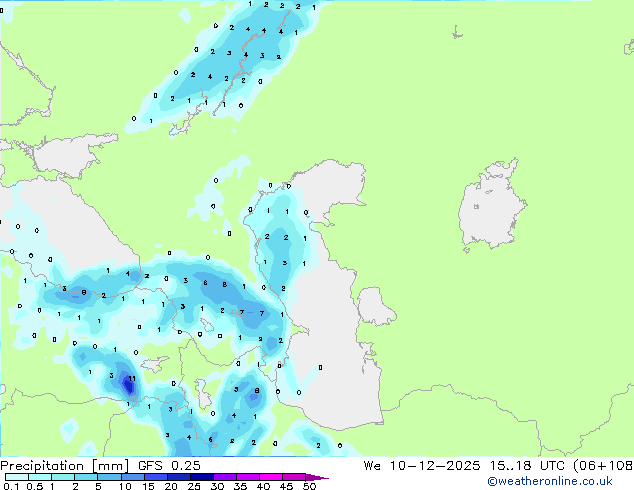Pick the 20–25 mm dark blue swatch
Screen dimensions: 634x490
point(179,477)
